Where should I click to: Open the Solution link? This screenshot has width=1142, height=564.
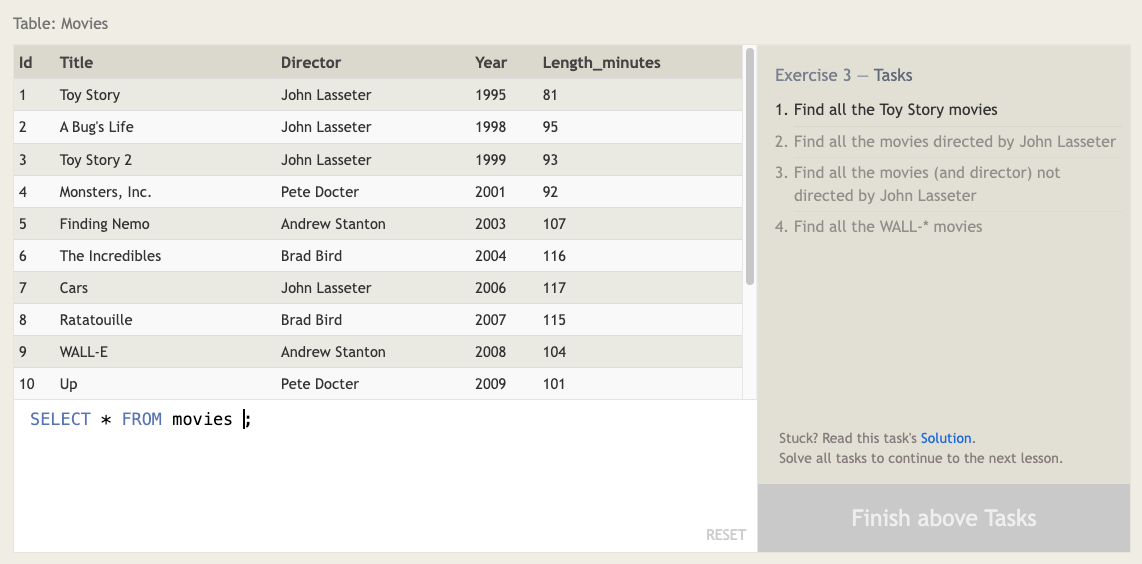(945, 438)
